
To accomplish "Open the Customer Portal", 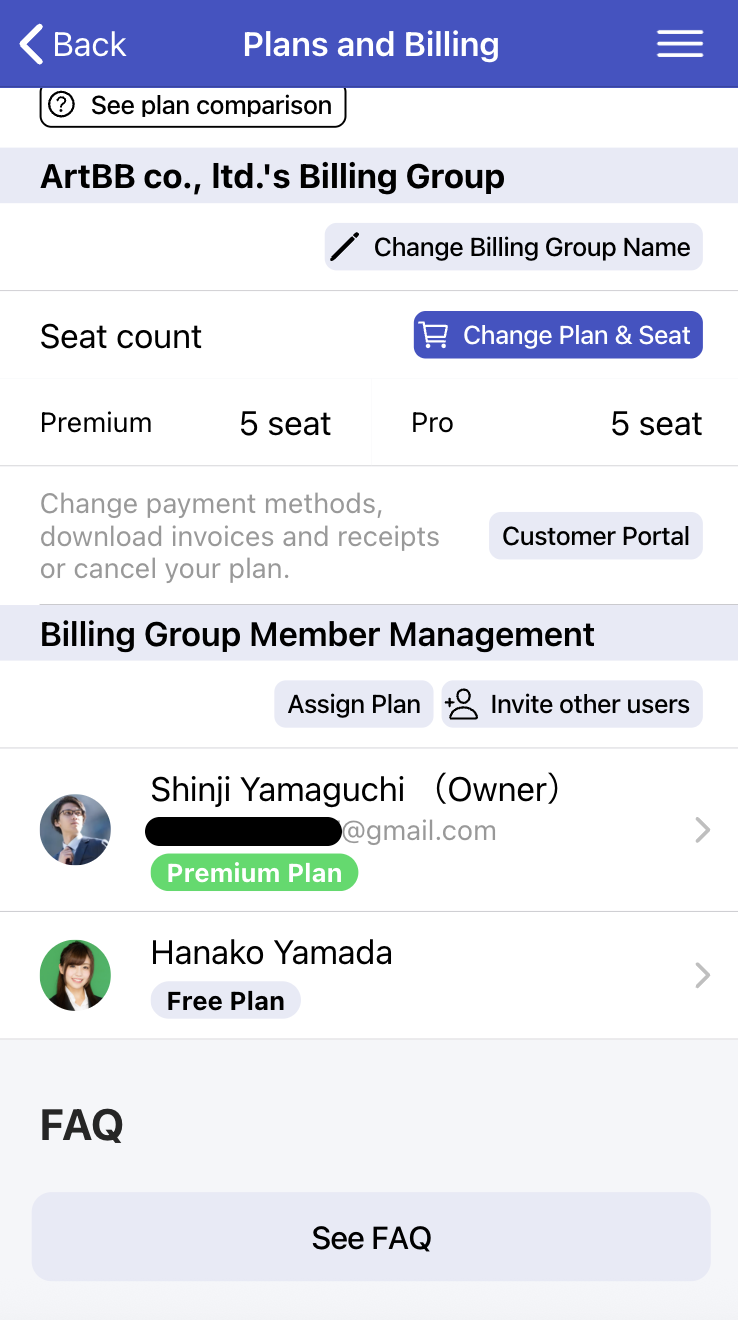I will click(596, 536).
